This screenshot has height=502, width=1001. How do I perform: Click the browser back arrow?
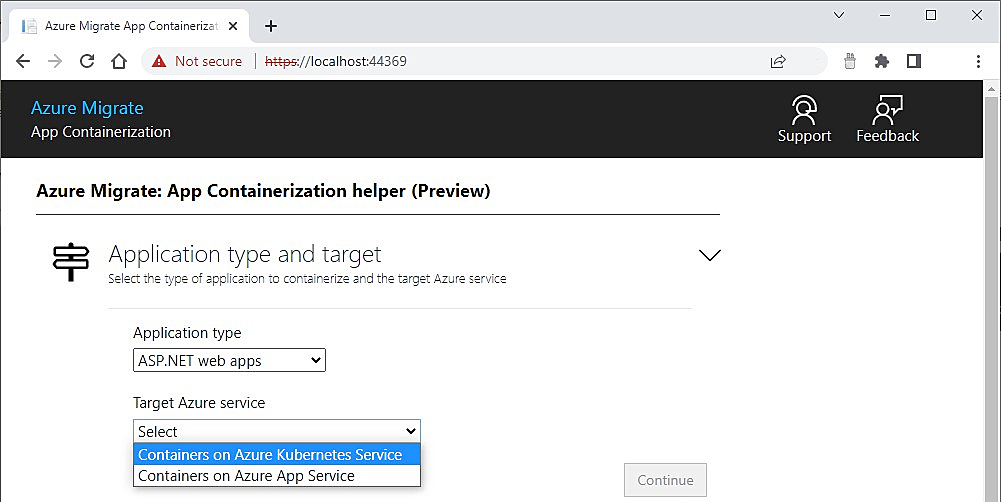[x=23, y=61]
